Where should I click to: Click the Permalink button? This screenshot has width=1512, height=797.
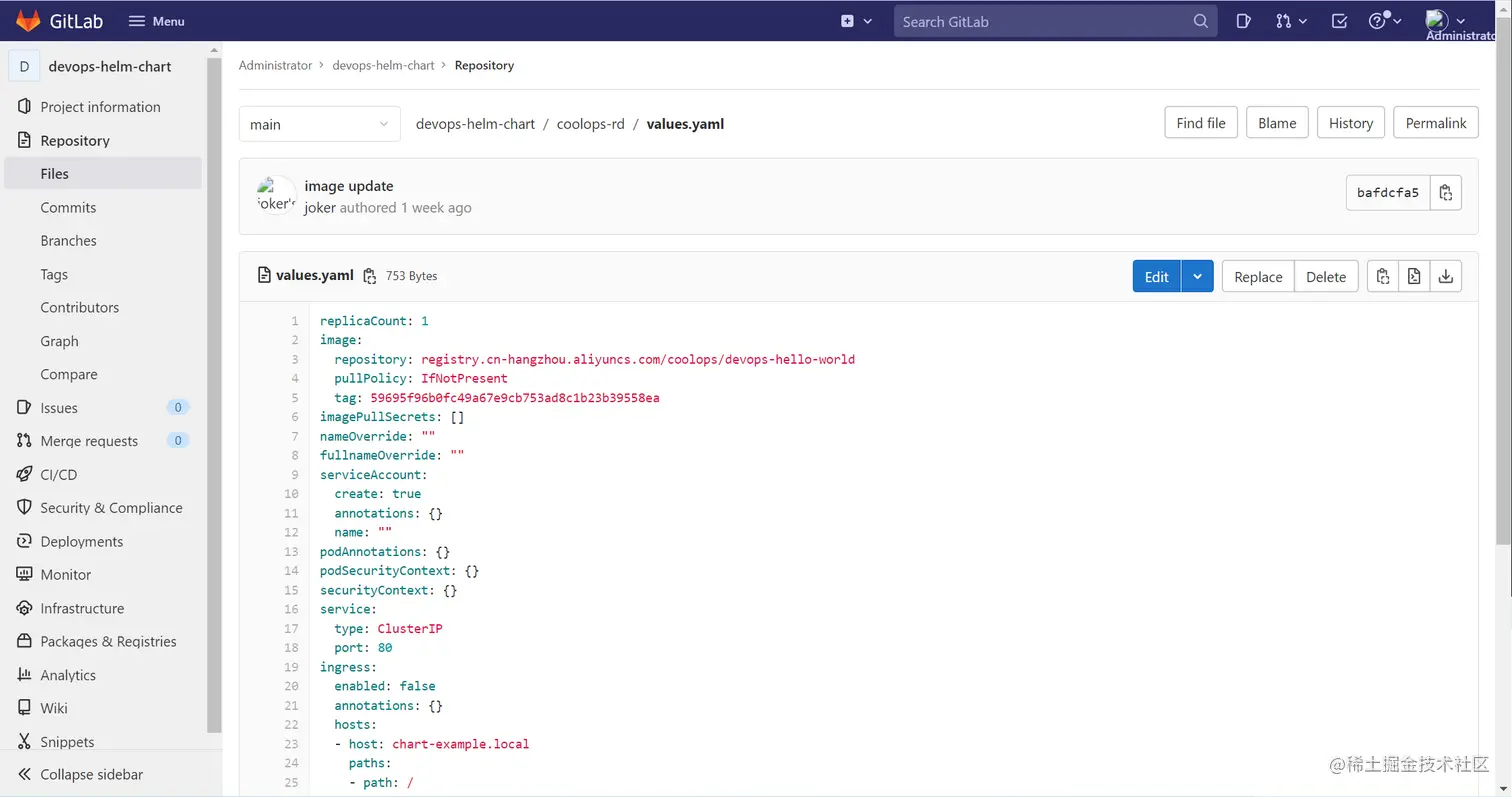point(1436,123)
